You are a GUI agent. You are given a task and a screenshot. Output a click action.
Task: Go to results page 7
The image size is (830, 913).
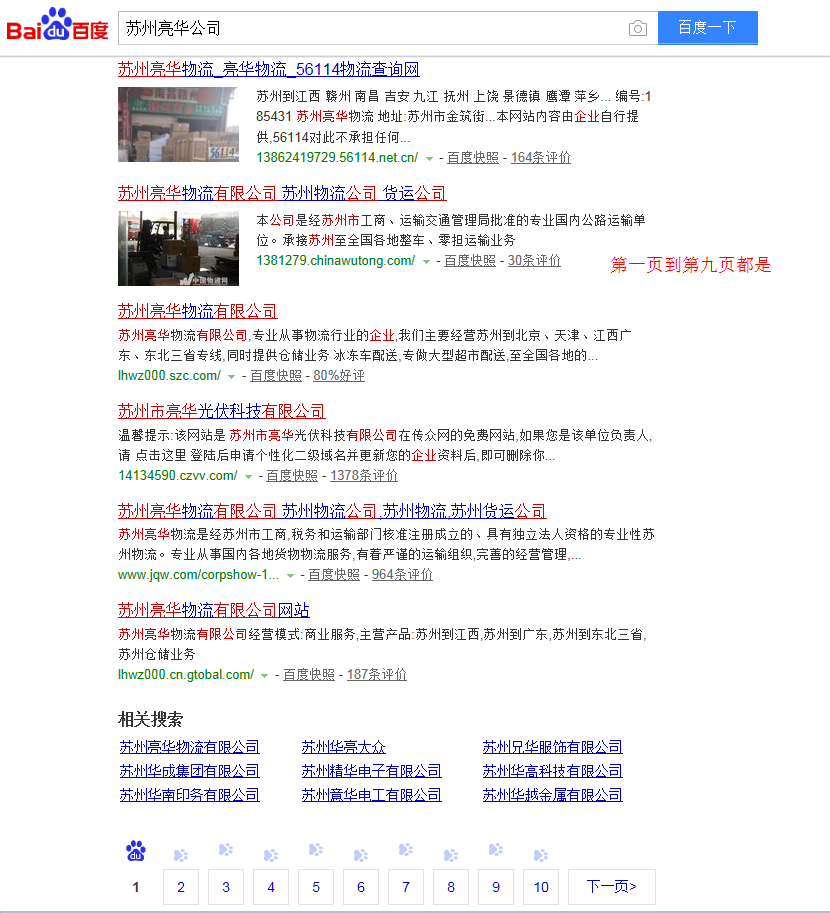tap(406, 887)
